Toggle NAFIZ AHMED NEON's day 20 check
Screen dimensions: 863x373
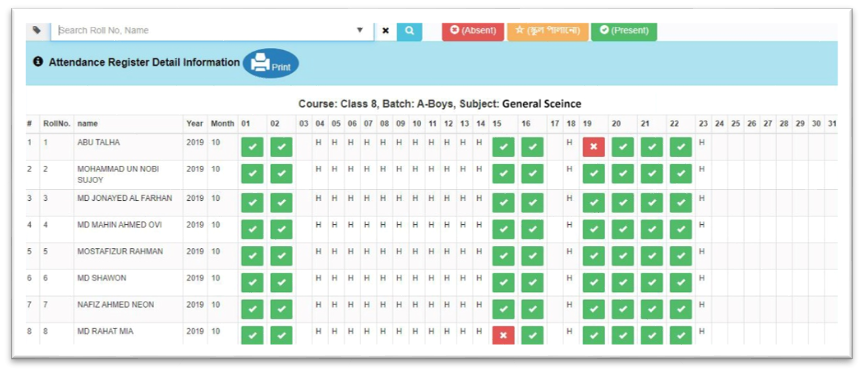pos(622,309)
